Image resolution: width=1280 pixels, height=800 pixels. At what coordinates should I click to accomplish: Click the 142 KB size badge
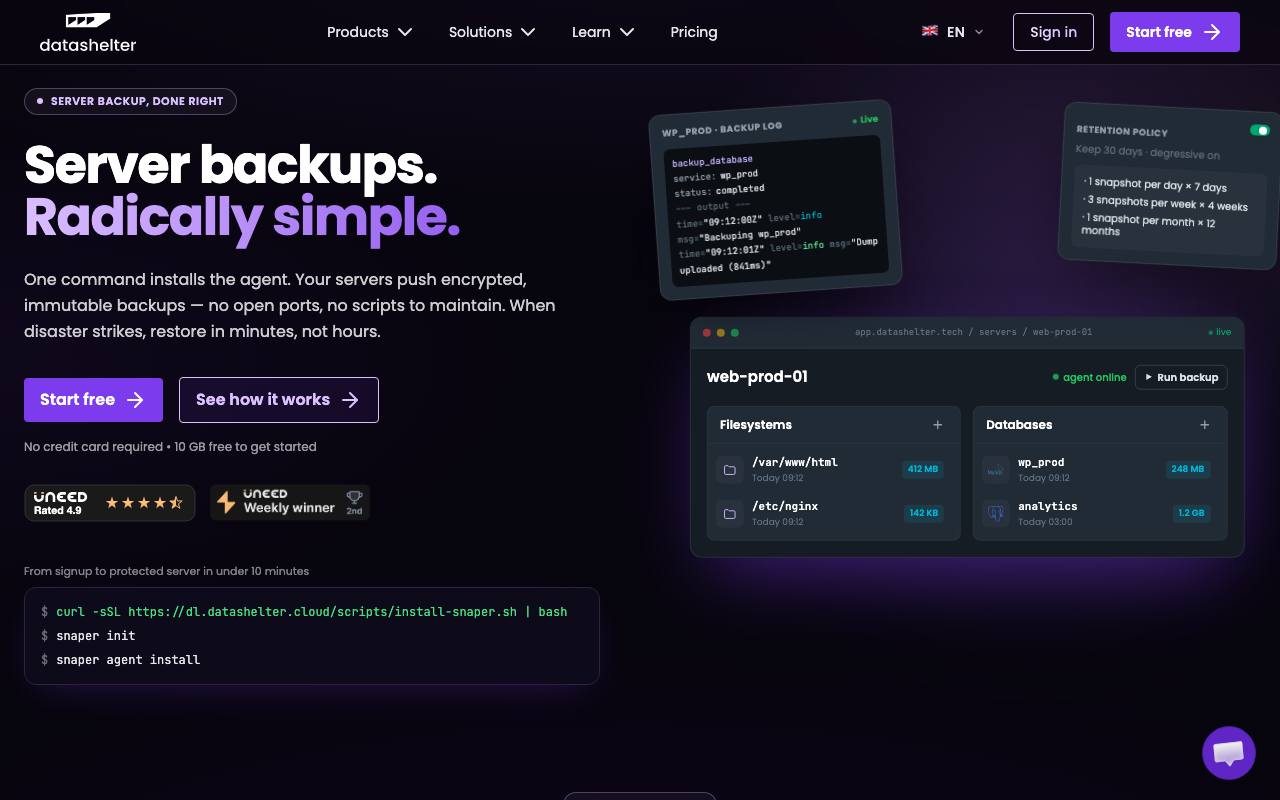923,513
